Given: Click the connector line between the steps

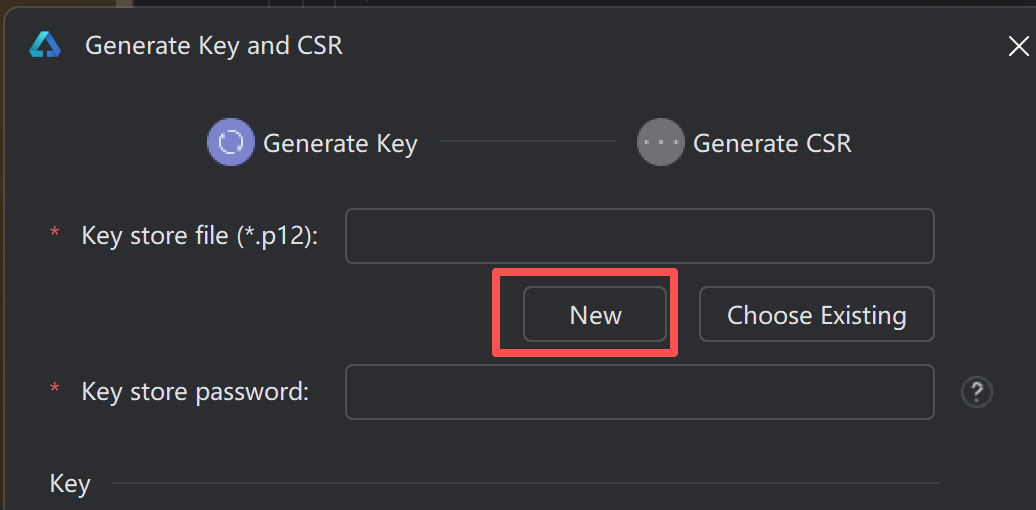Looking at the screenshot, I should (x=527, y=142).
